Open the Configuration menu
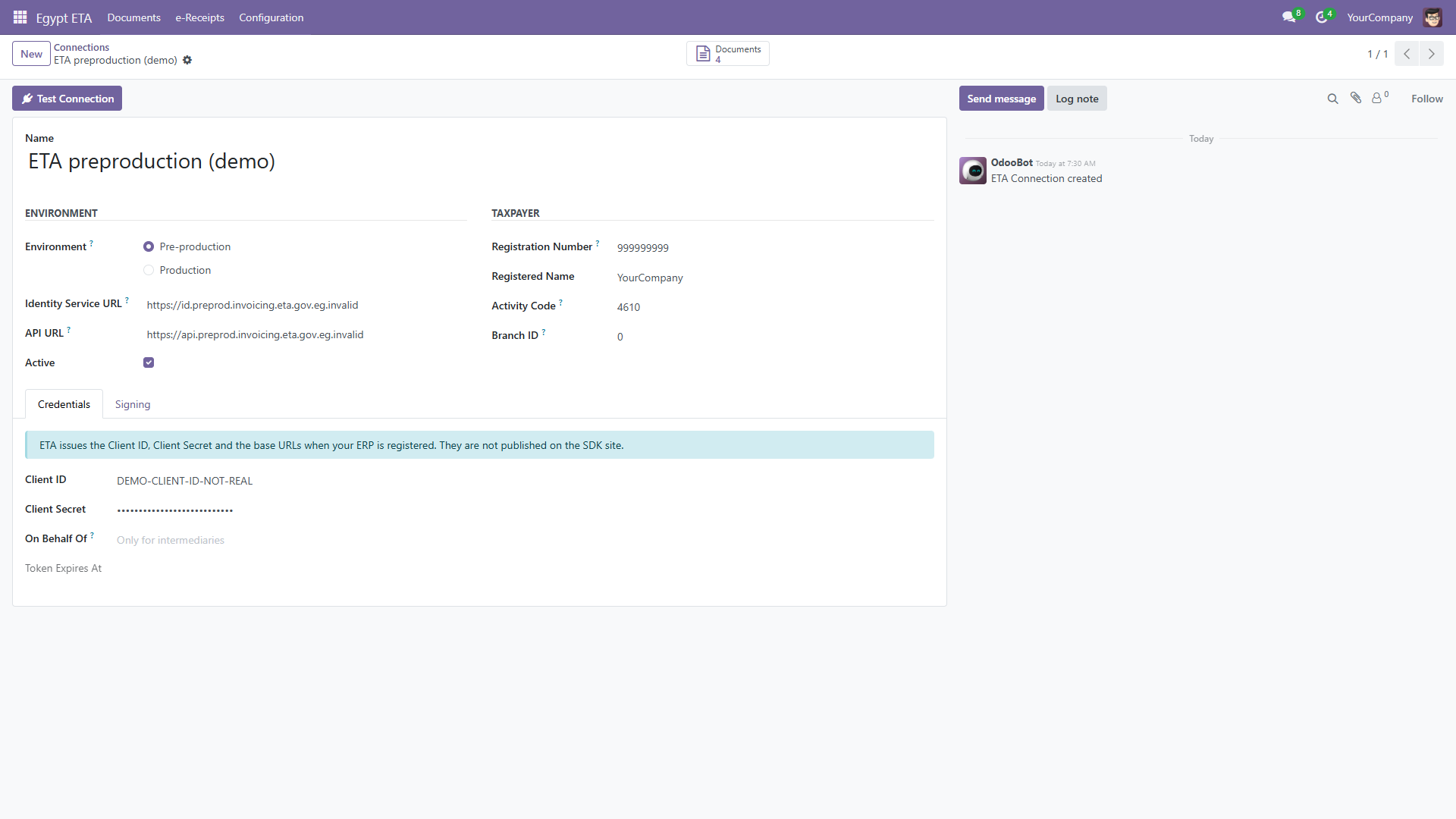This screenshot has width=1456, height=819. coord(271,17)
